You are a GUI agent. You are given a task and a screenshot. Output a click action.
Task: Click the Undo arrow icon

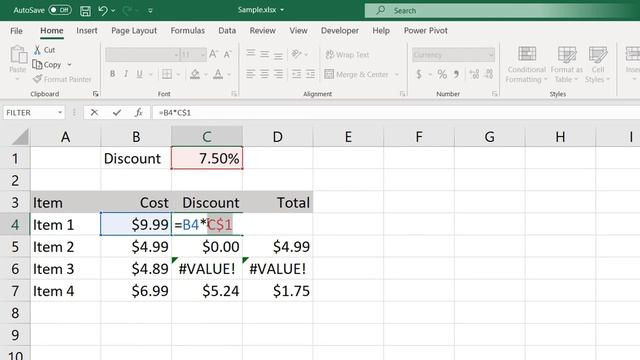102,11
